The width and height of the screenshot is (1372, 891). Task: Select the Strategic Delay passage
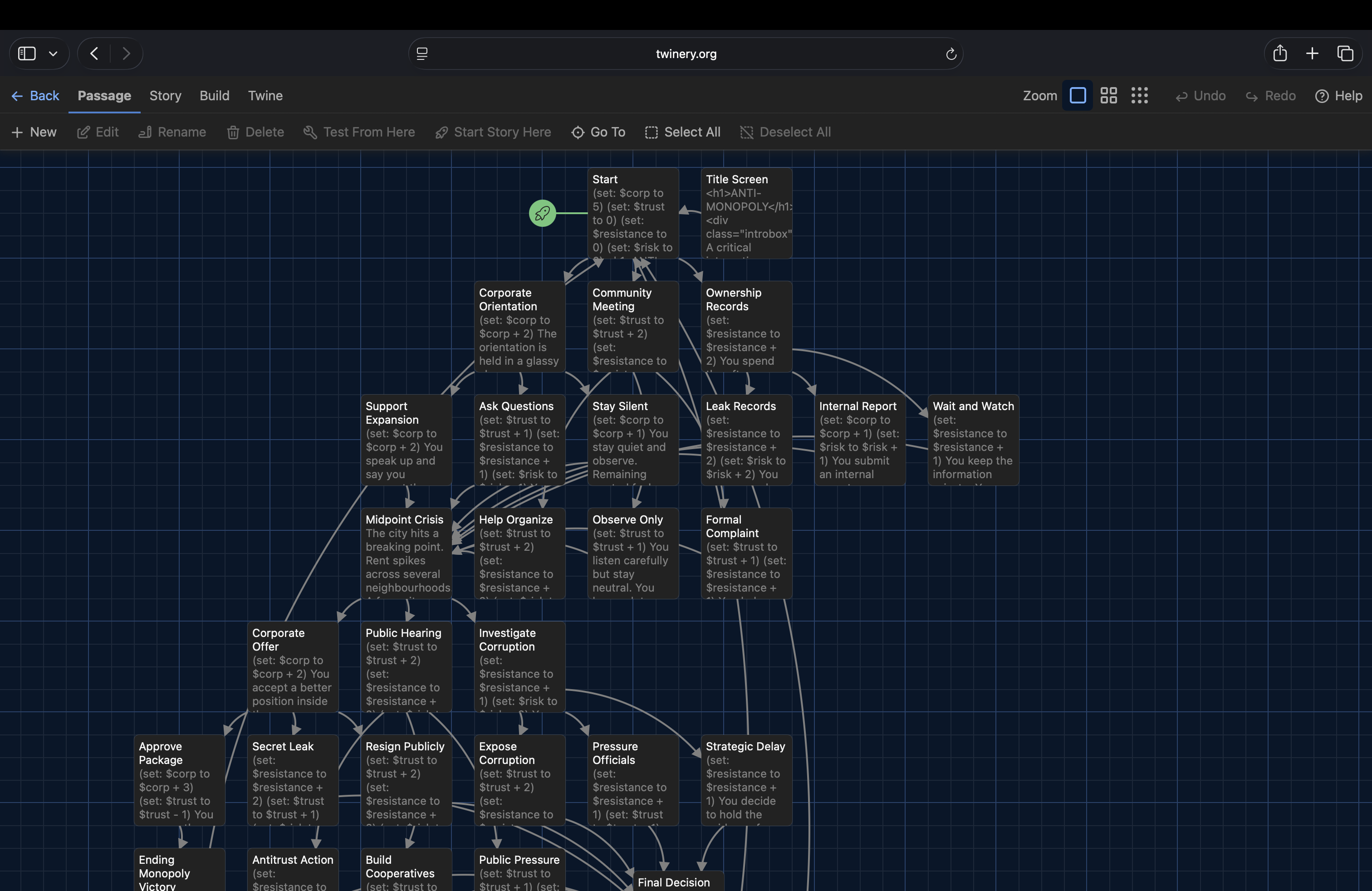coord(746,781)
